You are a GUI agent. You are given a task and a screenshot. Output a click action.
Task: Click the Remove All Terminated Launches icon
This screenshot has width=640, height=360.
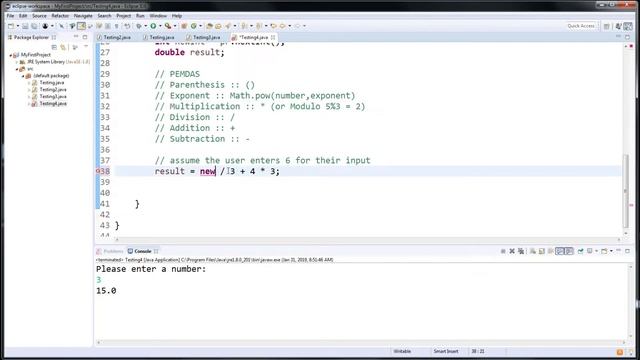coord(521,251)
